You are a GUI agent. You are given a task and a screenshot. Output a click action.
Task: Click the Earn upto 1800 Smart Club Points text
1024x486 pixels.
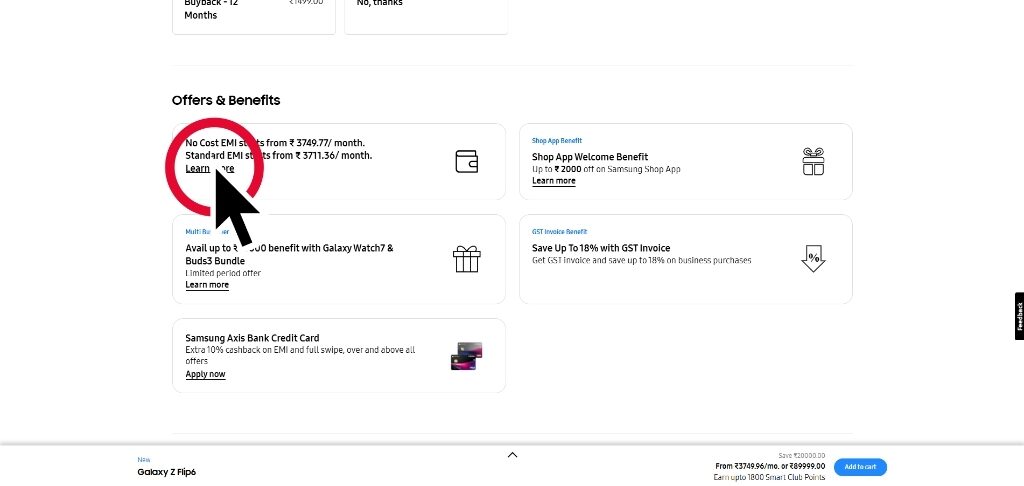769,477
